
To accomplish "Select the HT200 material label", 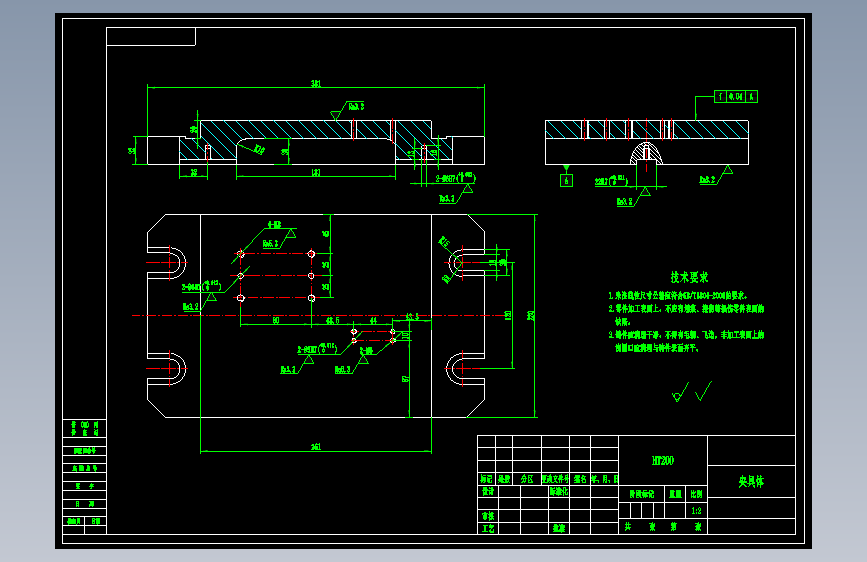I will point(662,460).
